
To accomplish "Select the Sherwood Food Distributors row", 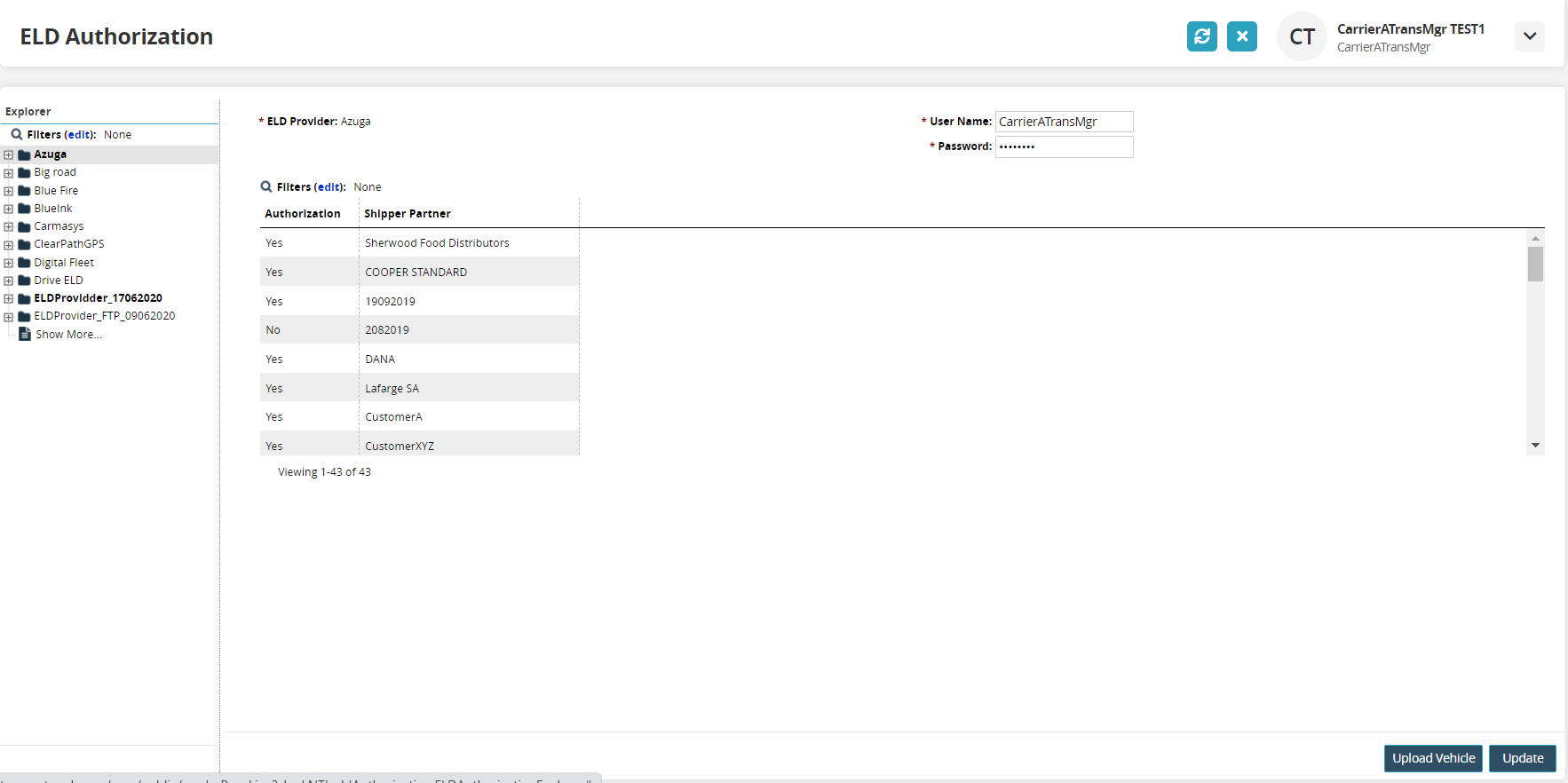I will (420, 242).
